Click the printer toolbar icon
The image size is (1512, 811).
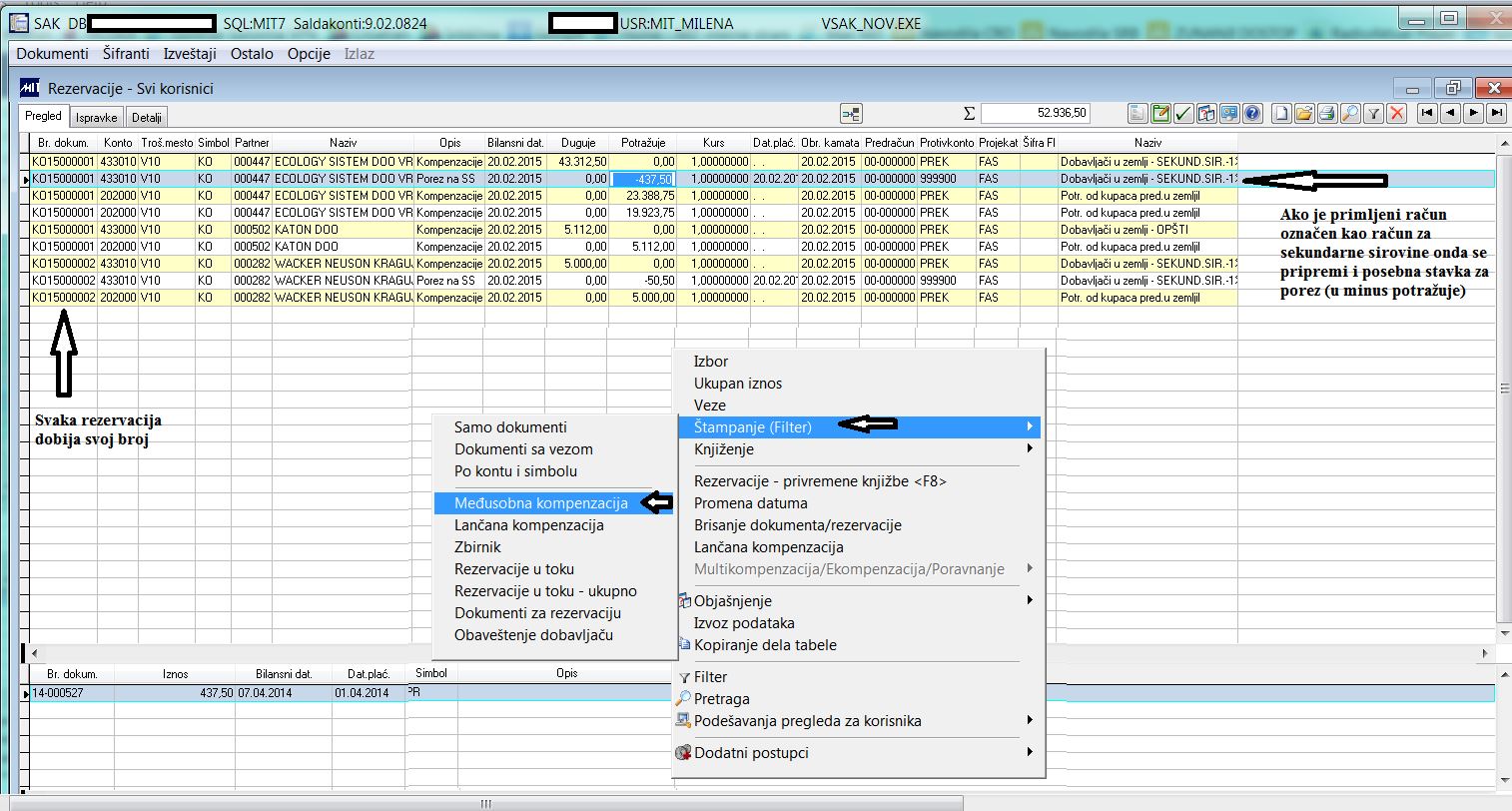coord(1327,114)
